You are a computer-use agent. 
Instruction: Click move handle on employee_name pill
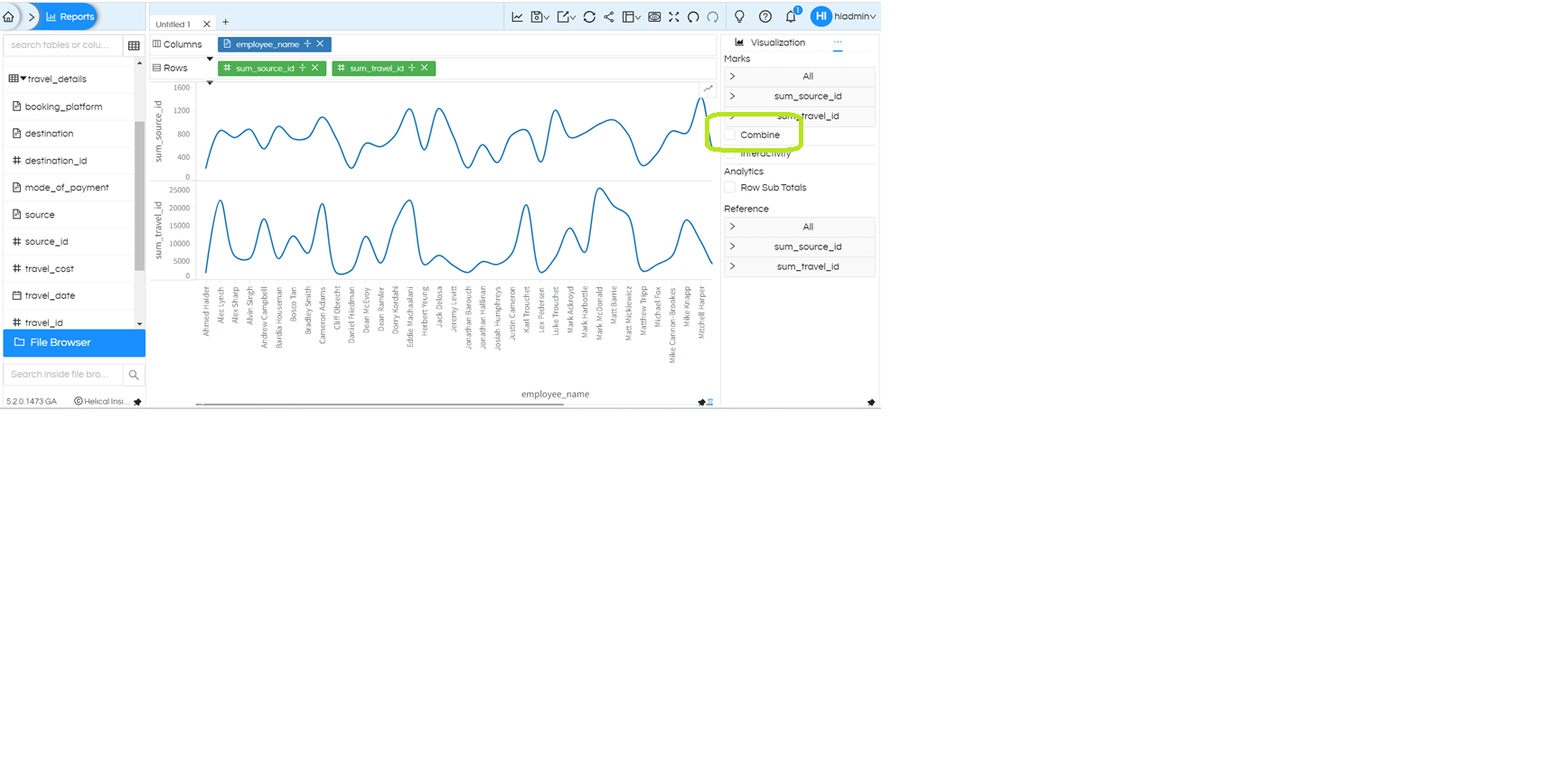coord(307,43)
